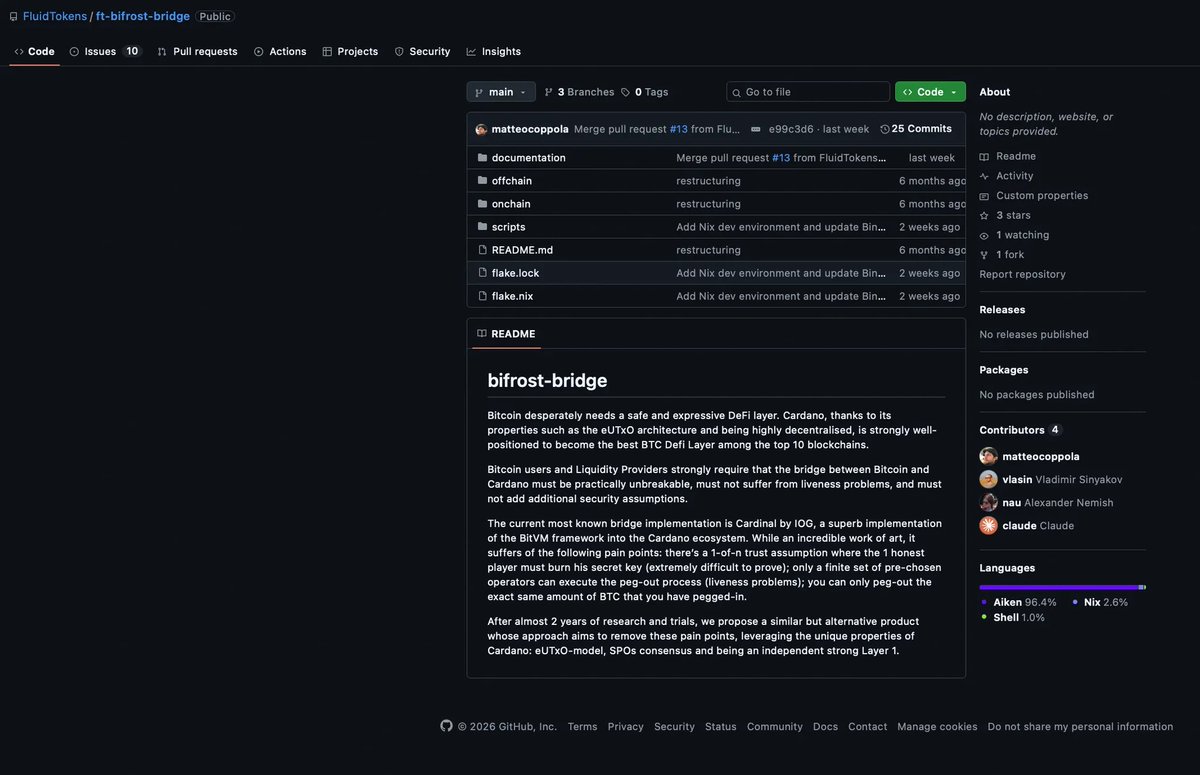Click nau Alexander Nemish avatar

pyautogui.click(x=988, y=502)
